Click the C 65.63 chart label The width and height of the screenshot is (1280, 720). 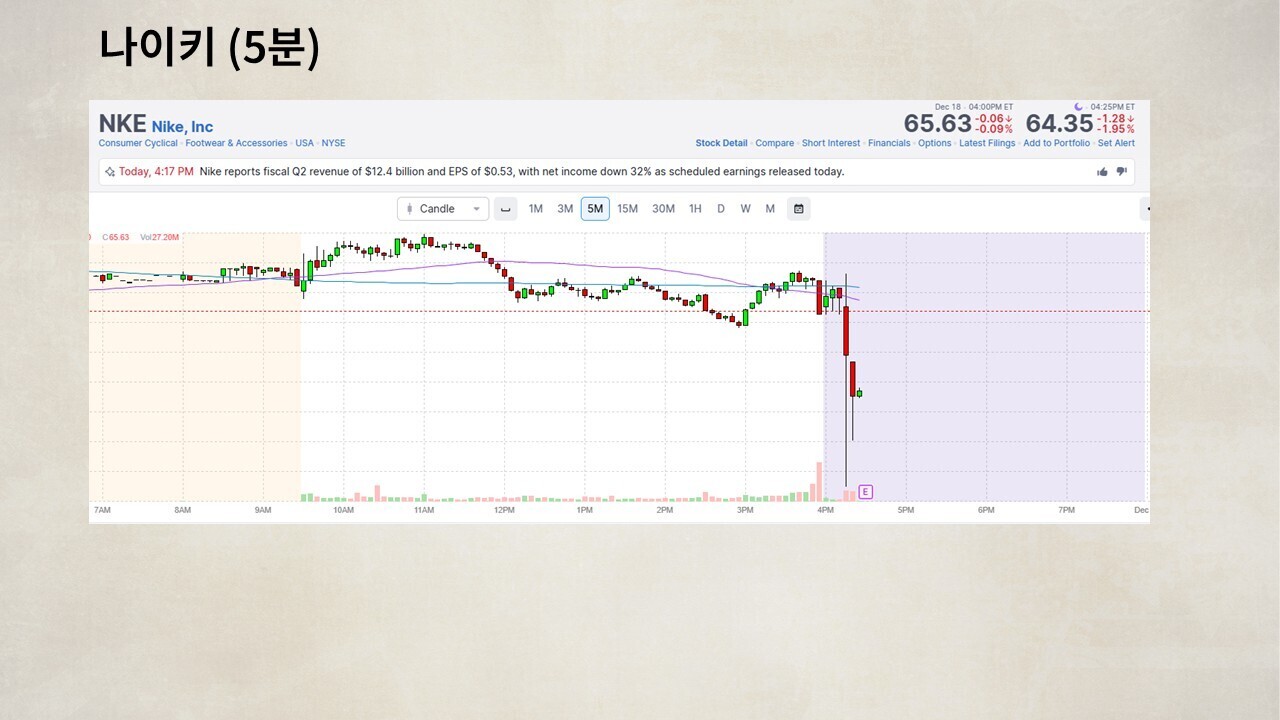(116, 237)
